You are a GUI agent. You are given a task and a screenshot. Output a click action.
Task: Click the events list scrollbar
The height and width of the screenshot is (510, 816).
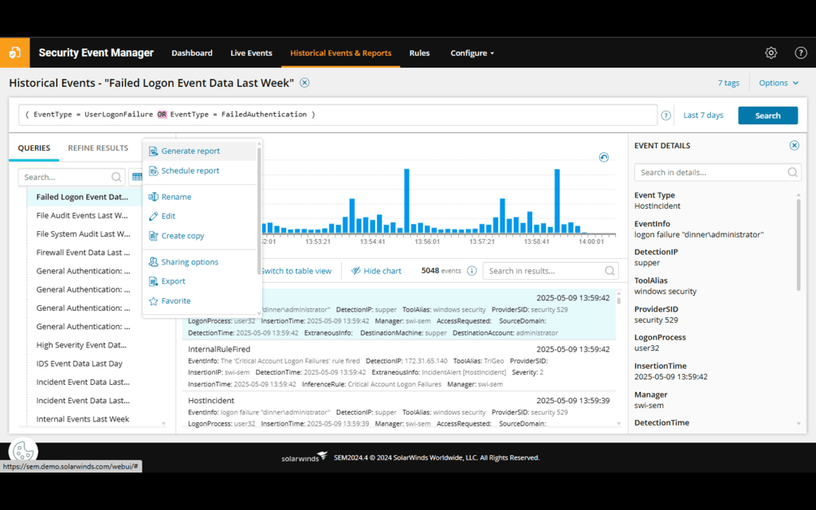click(619, 300)
